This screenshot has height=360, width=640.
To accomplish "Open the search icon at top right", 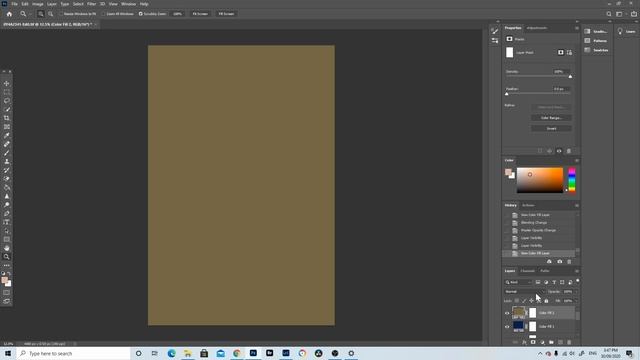I will click(609, 14).
